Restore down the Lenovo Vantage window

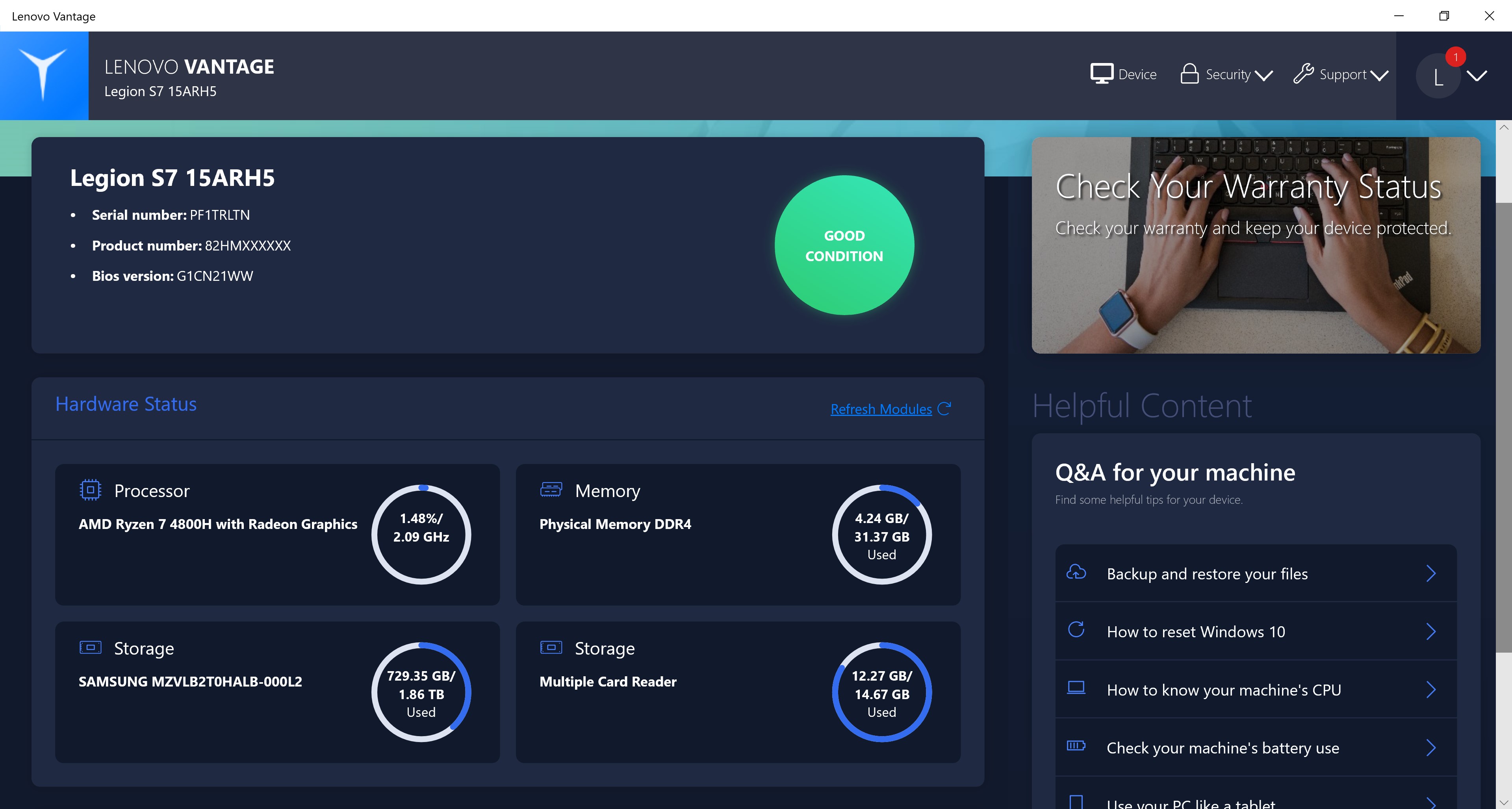(x=1444, y=16)
